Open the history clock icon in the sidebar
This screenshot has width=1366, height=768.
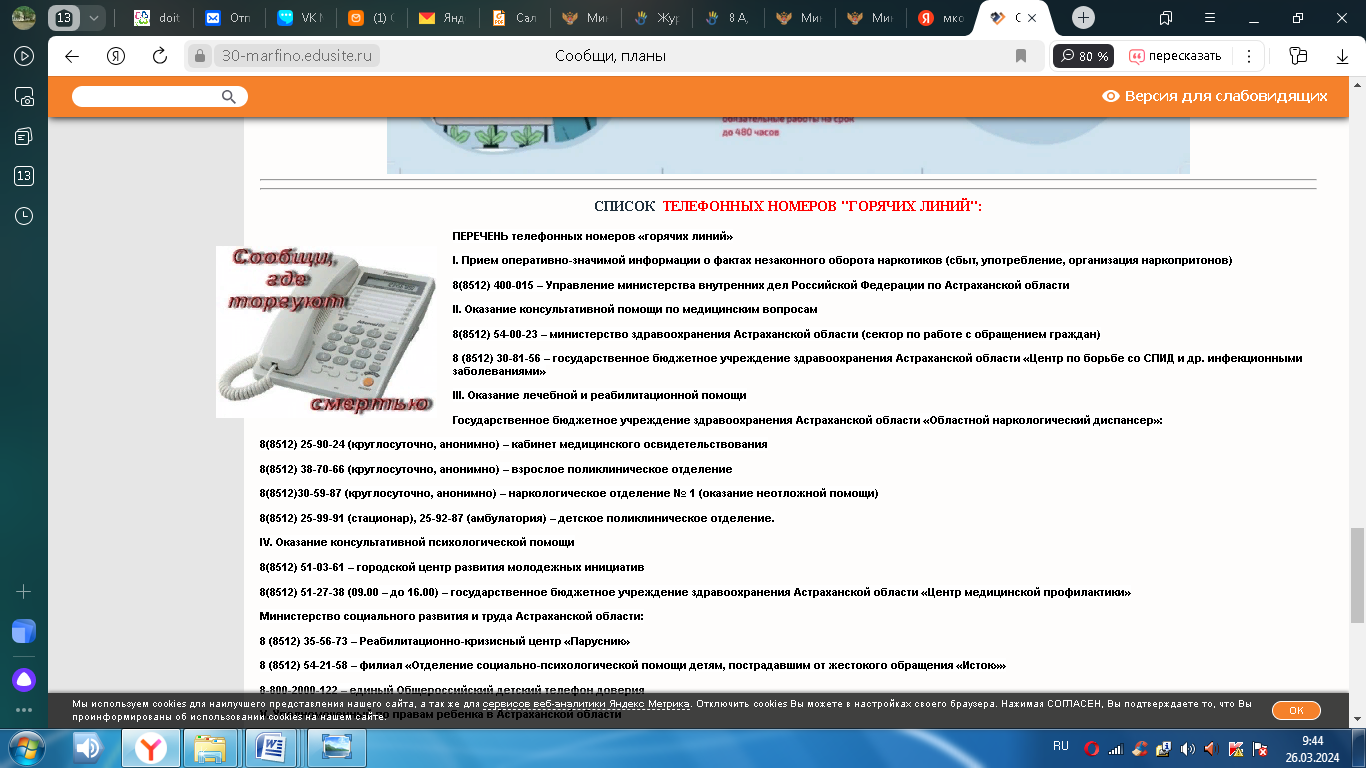pos(24,216)
